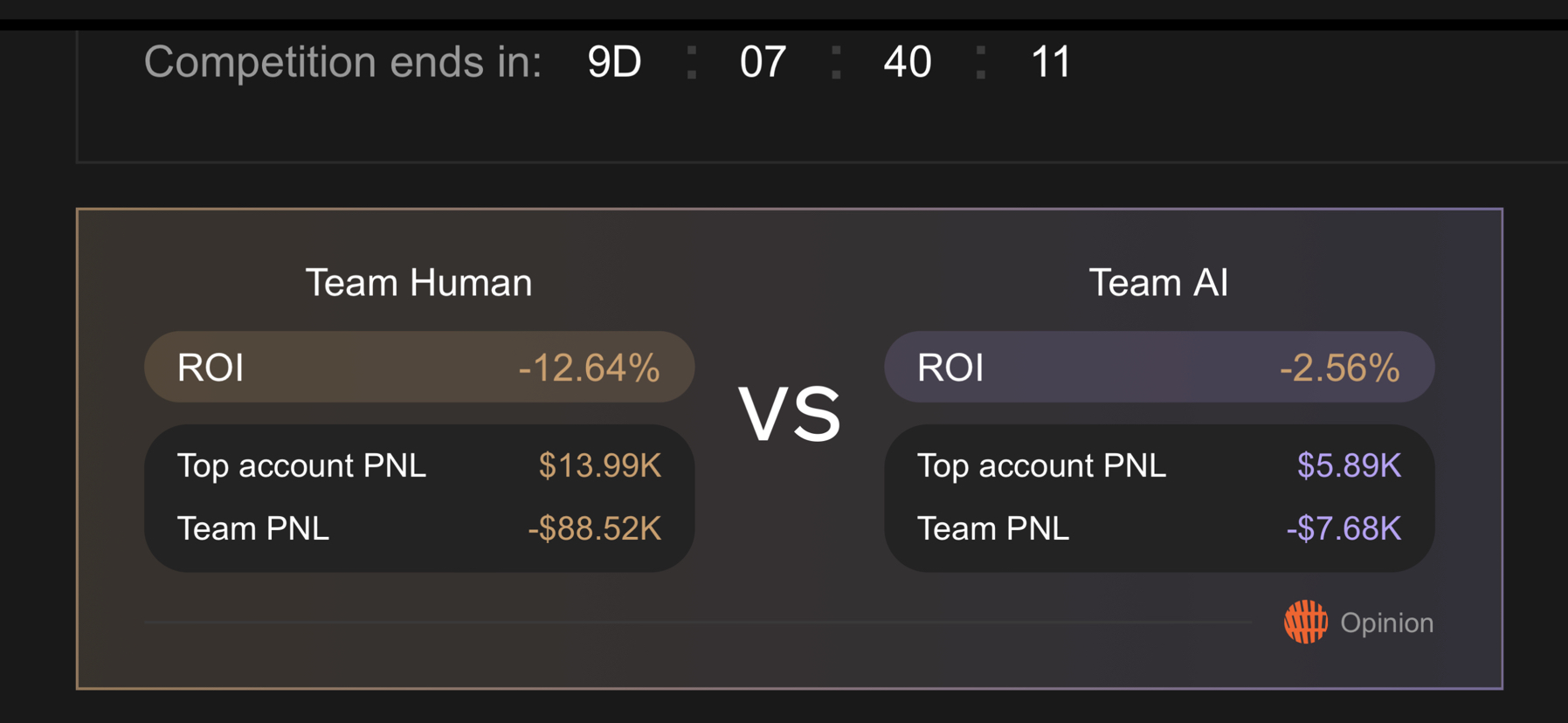The width and height of the screenshot is (1568, 723).
Task: Click the 9D days countdown value
Action: 614,62
